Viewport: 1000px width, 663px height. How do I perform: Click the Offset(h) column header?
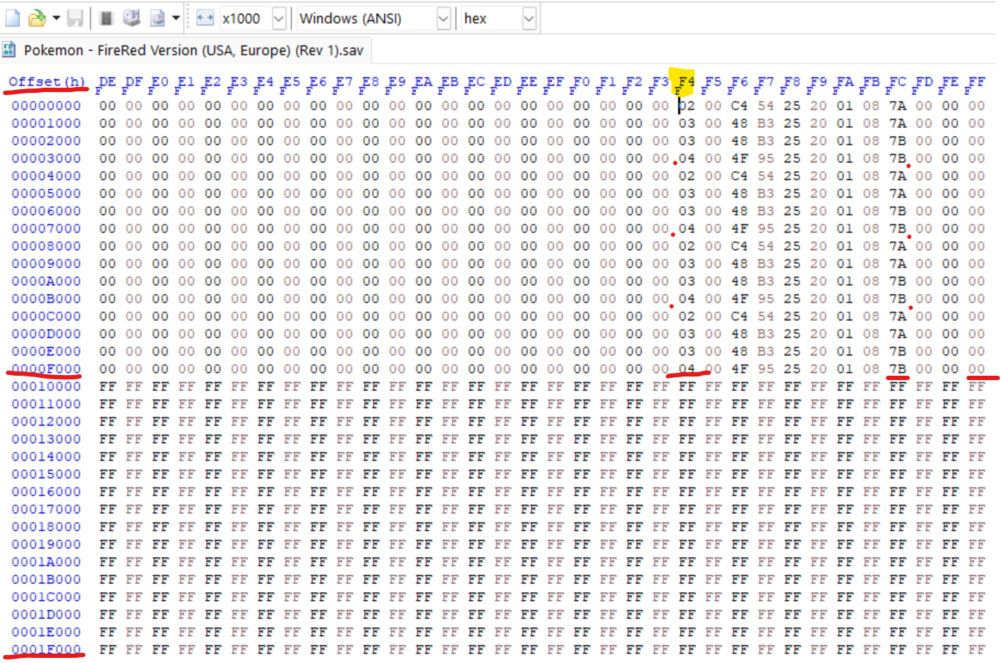[47, 81]
